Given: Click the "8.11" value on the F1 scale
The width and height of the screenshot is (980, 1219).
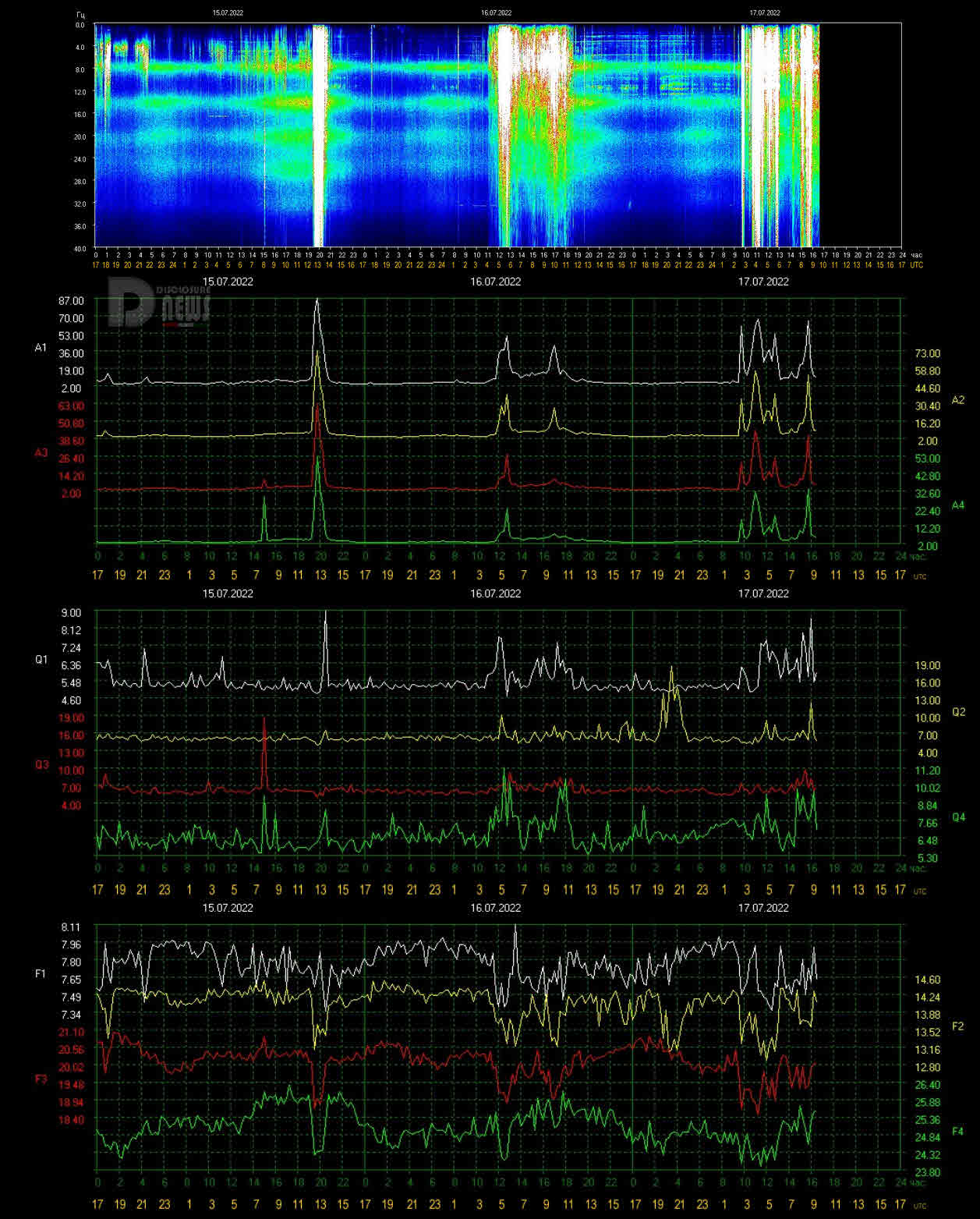Looking at the screenshot, I should pos(71,927).
